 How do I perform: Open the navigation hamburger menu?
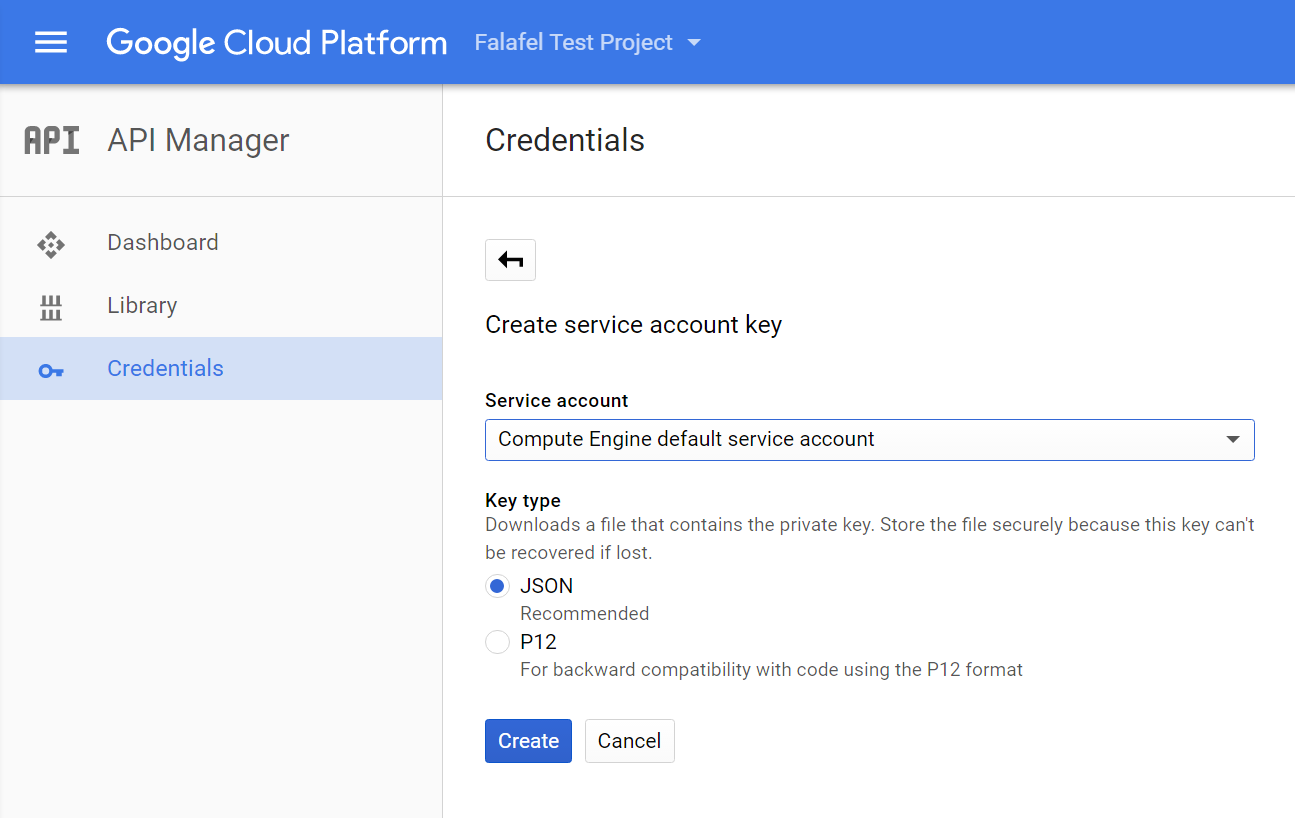[50, 41]
